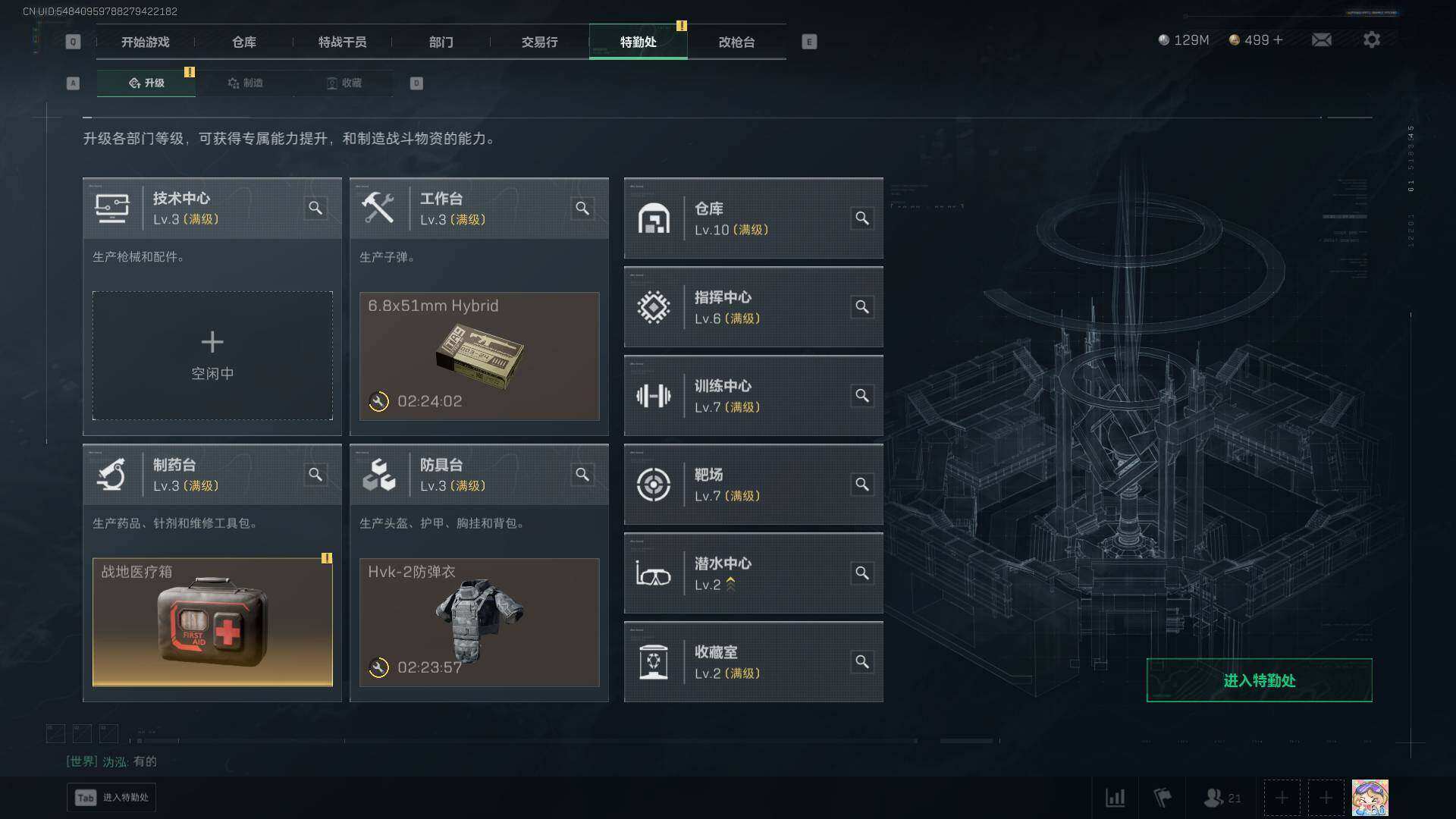Select the 收藏 sub-tab
Screen dimensions: 1456x819
[x=344, y=83]
